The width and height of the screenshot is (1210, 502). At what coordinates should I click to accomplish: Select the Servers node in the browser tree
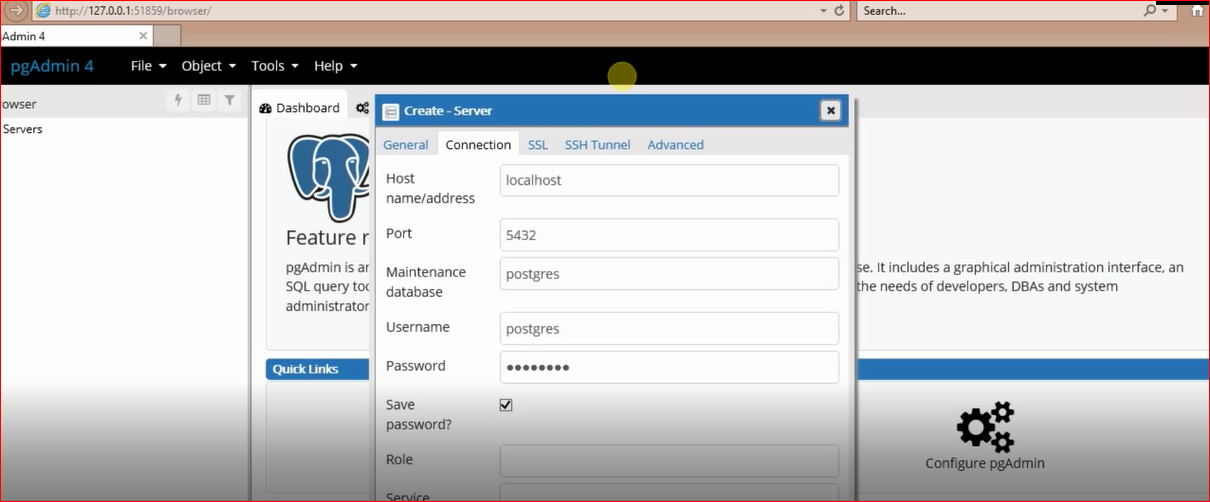22,129
